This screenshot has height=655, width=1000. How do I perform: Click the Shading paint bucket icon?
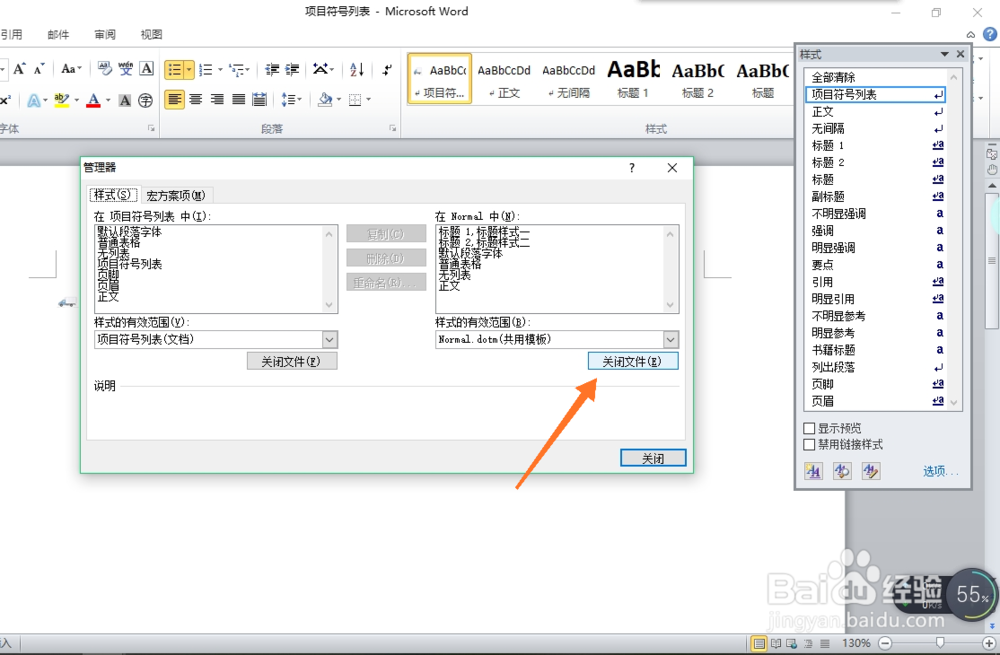[x=325, y=99]
